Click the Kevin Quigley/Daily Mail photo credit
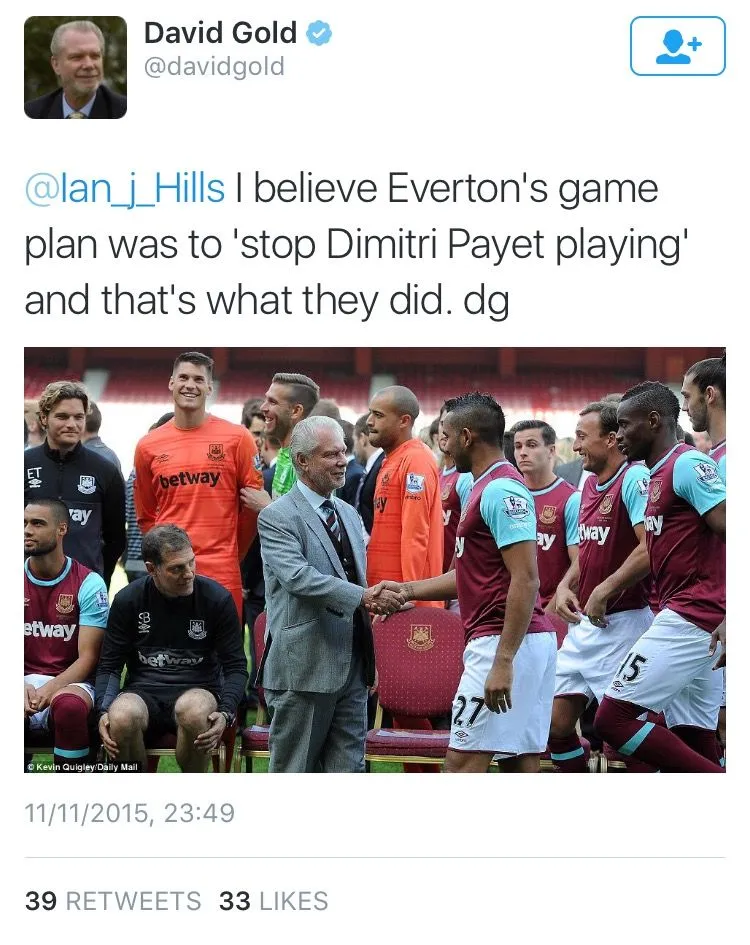The image size is (750, 945). pos(83,767)
